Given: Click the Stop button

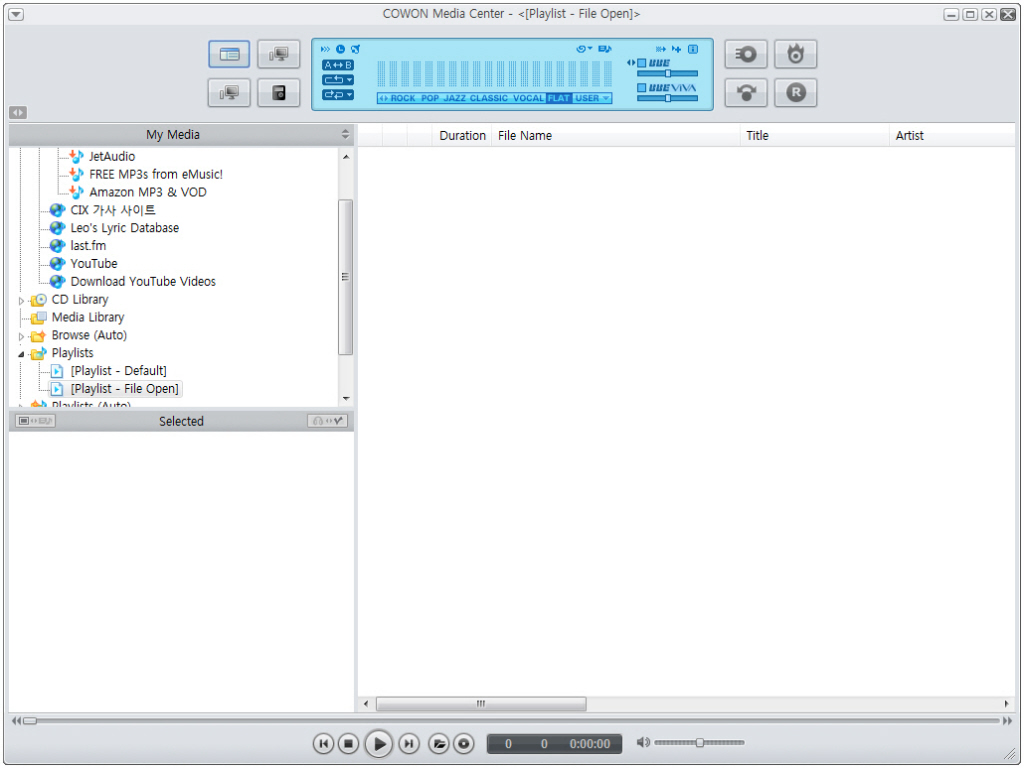Looking at the screenshot, I should (x=349, y=743).
